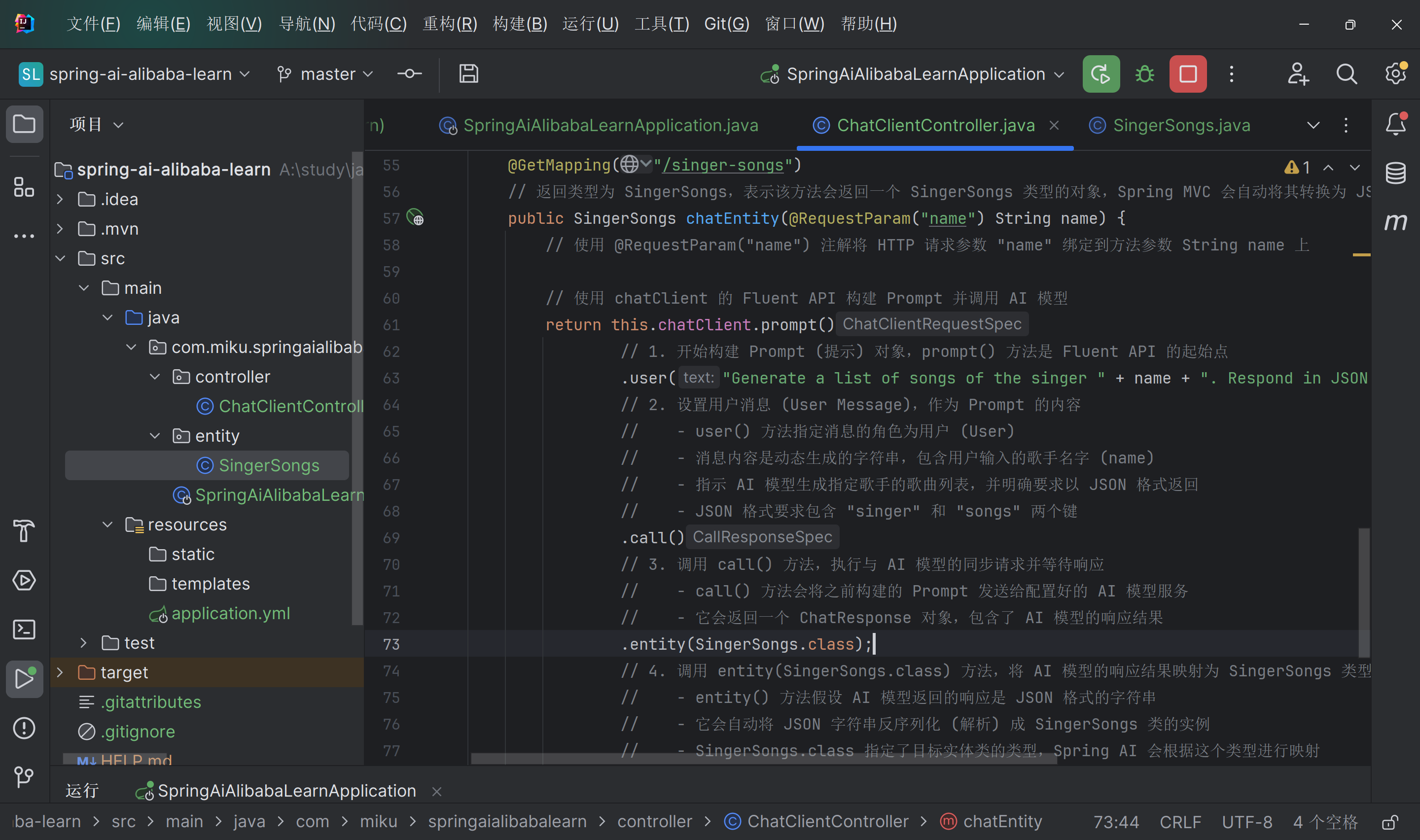Screen dimensions: 1420x840
Task: Open the Services tool window
Action: tap(24, 580)
